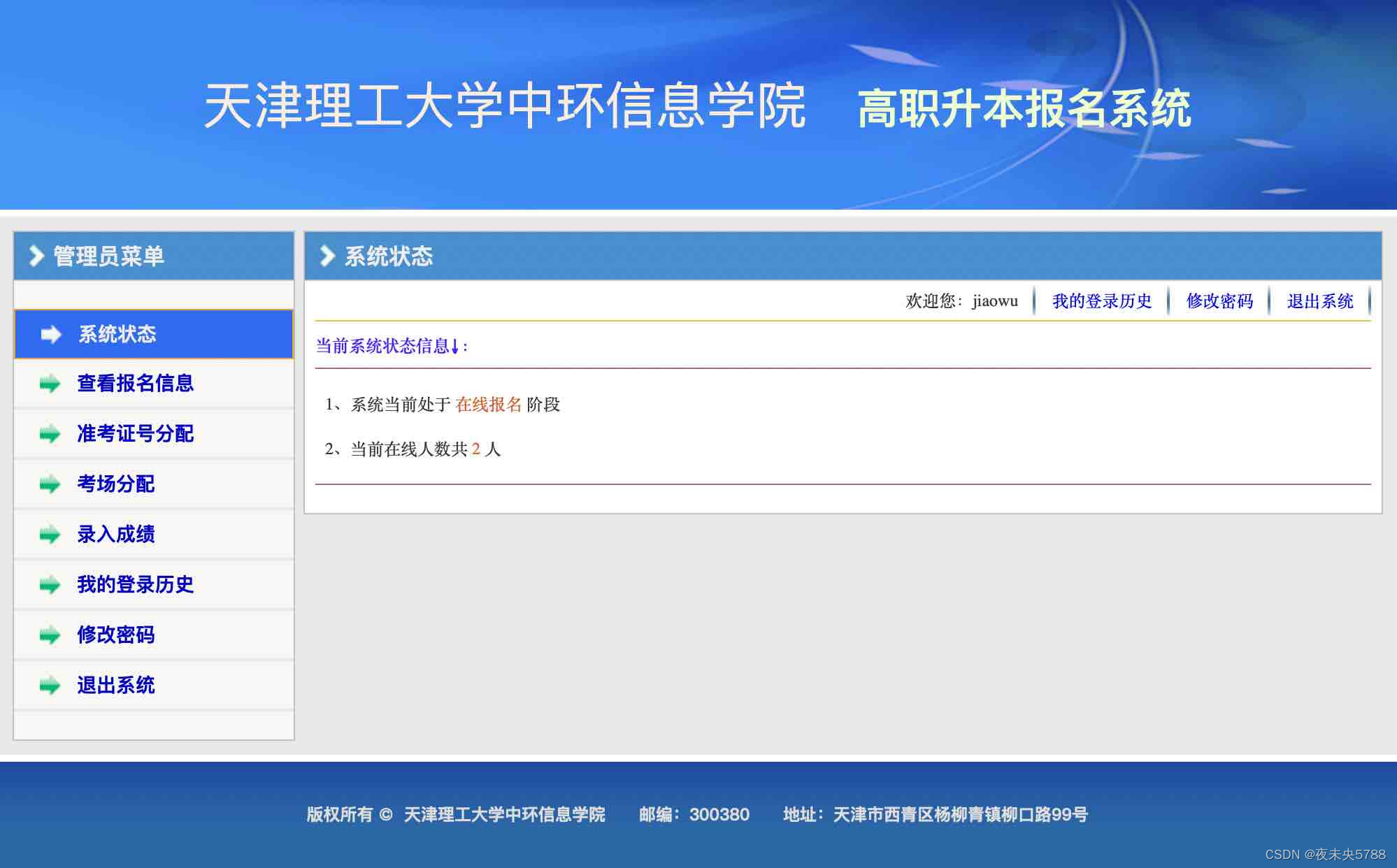The height and width of the screenshot is (868, 1397).
Task: Click the top-right 修改密码 link
Action: [1219, 301]
